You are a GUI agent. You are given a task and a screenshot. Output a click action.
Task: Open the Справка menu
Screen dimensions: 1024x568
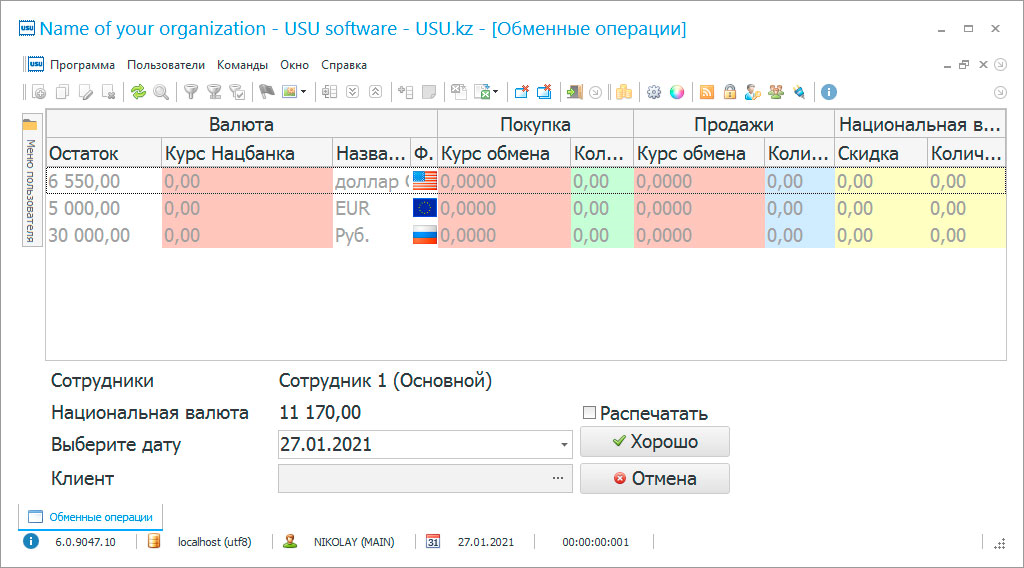344,65
